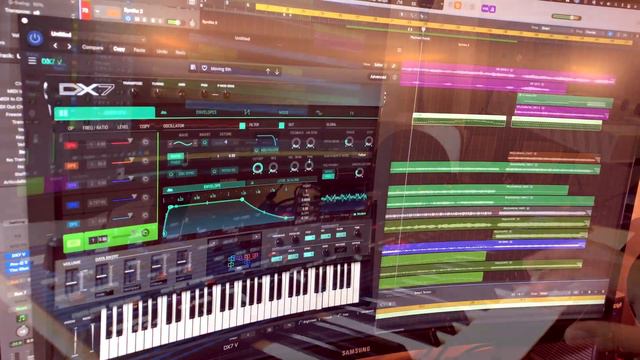Click first Data Entry fader
640x360 pixels.
[x=102, y=277]
